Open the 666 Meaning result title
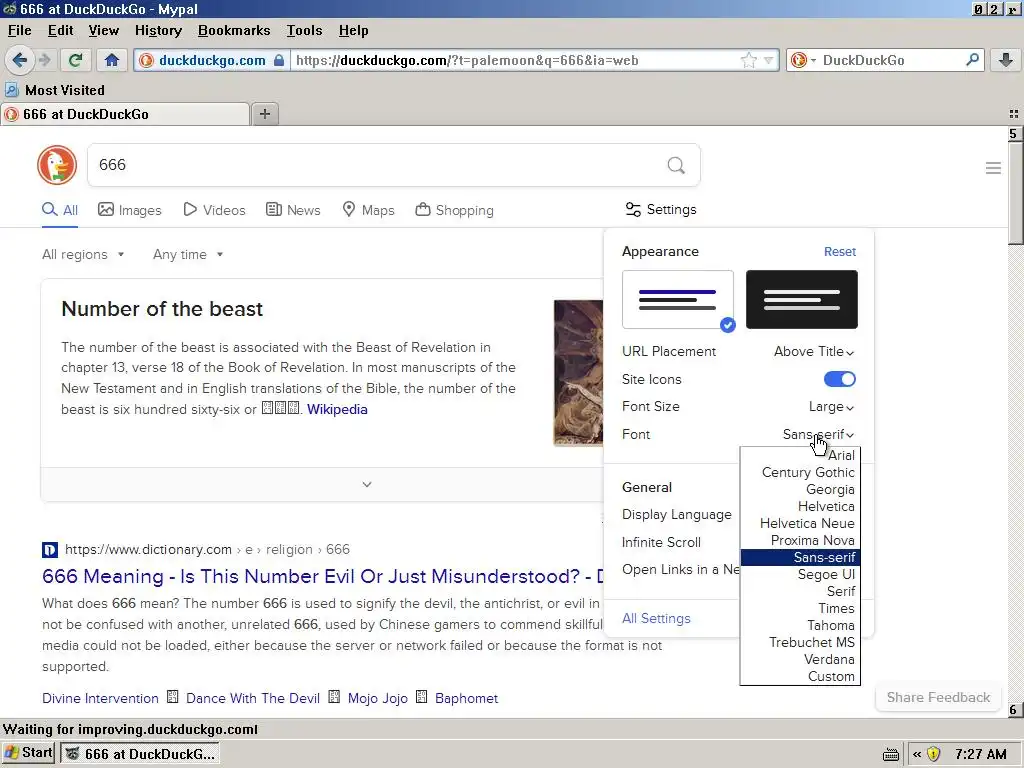 point(323,577)
